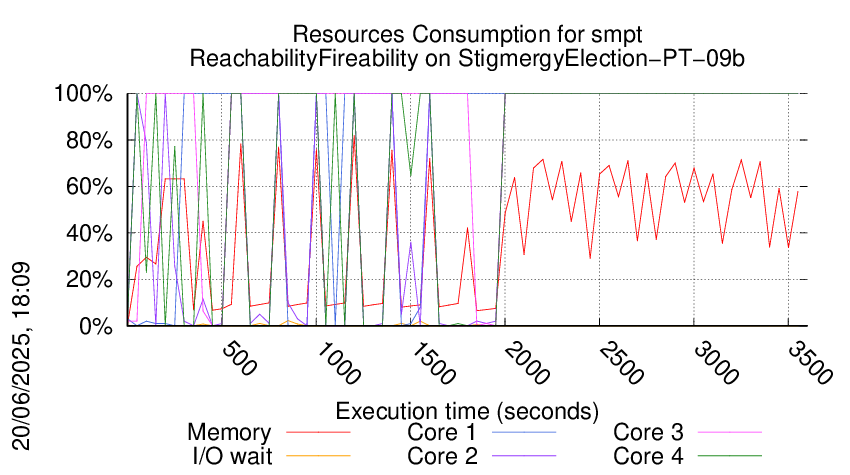The width and height of the screenshot is (850, 475).
Task: Click the red Memory legend line
Action: [318, 432]
